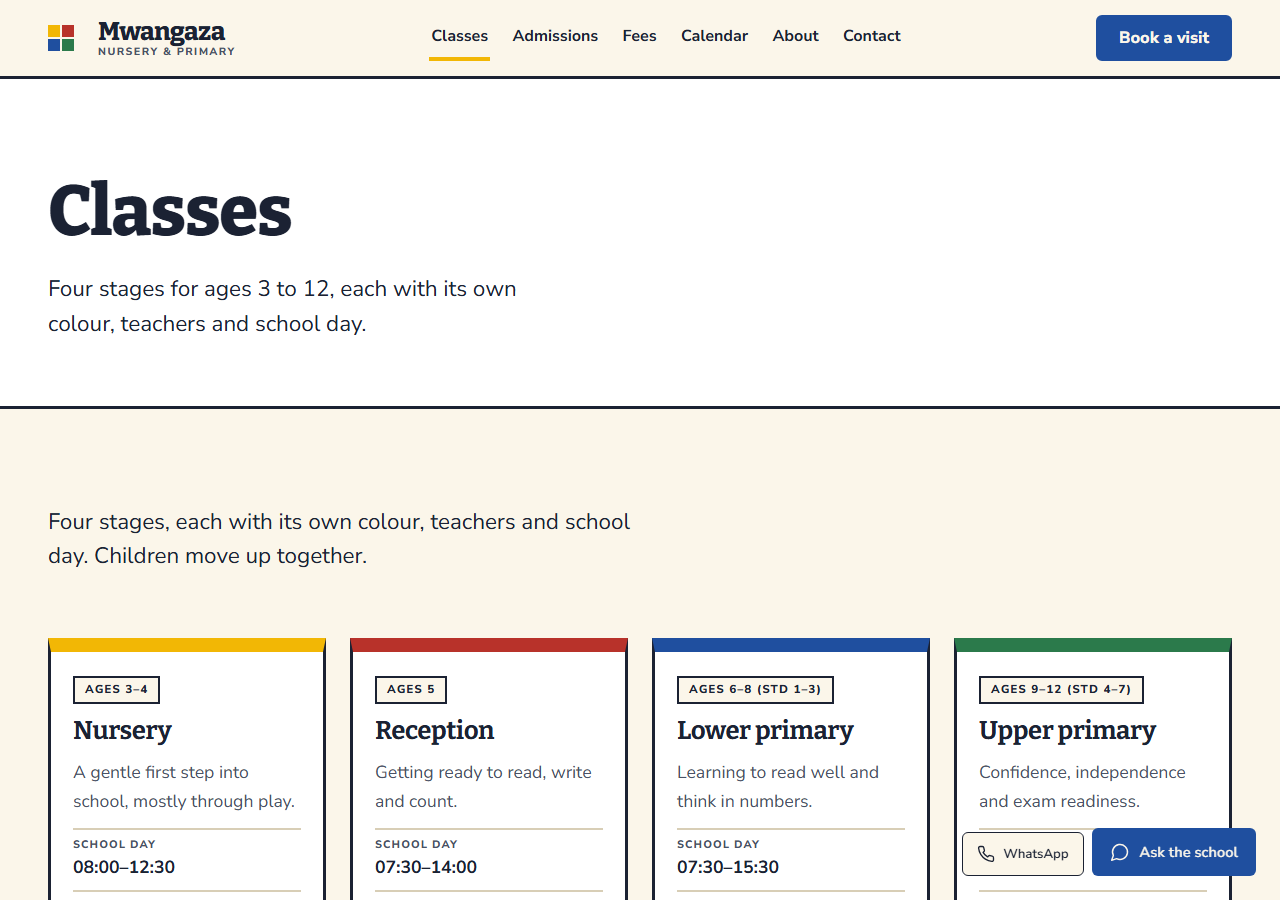The height and width of the screenshot is (900, 1280).
Task: Click 'Children move up together' paragraph
Action: tap(339, 539)
